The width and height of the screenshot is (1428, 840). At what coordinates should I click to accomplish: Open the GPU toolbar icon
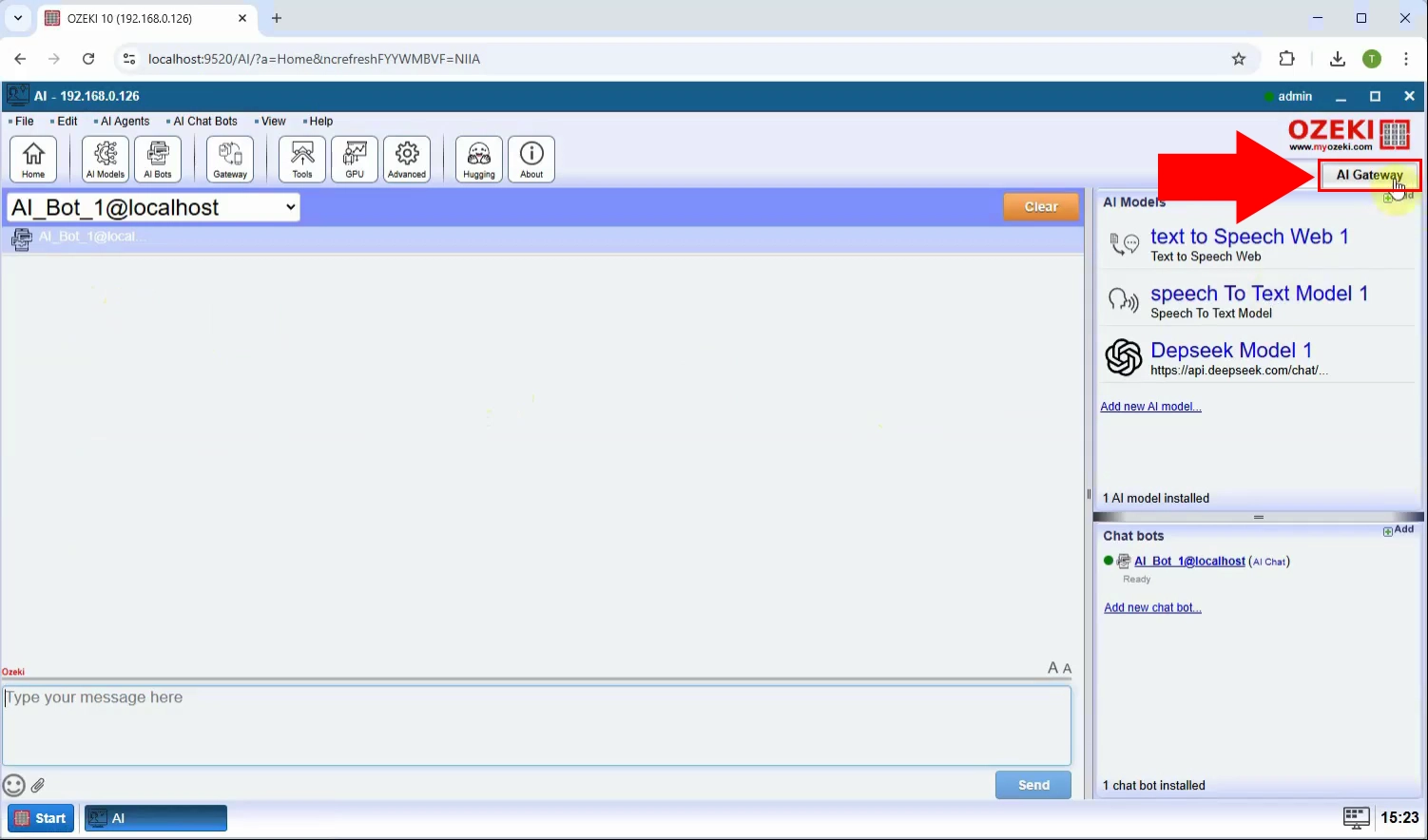[355, 159]
